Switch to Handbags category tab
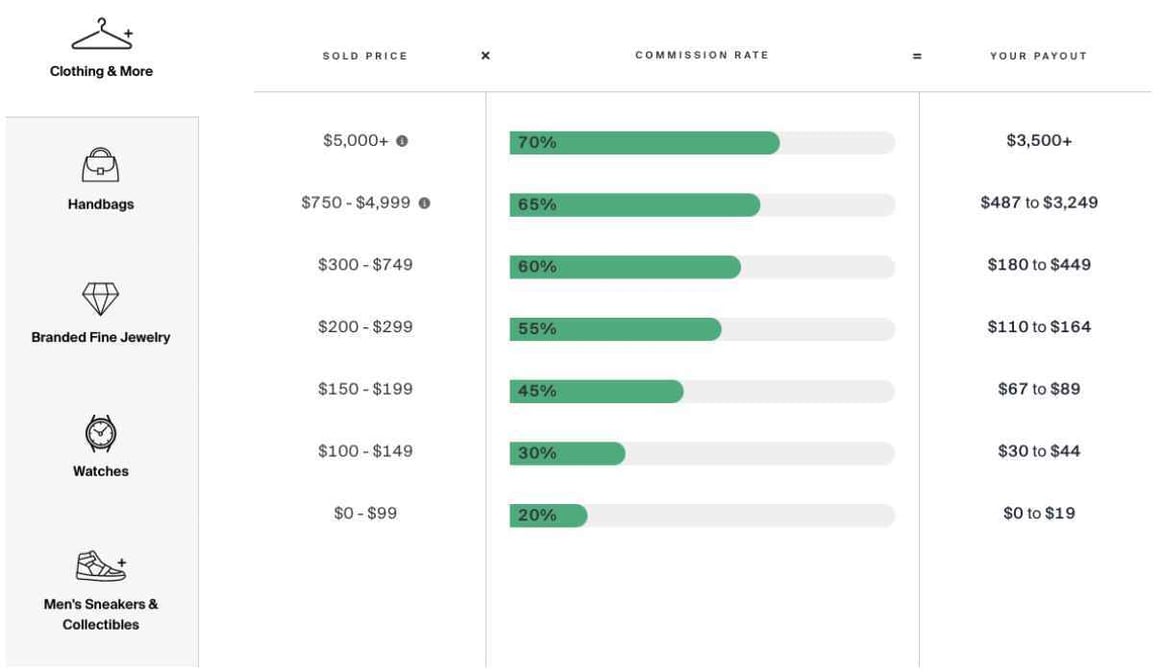 (x=100, y=204)
